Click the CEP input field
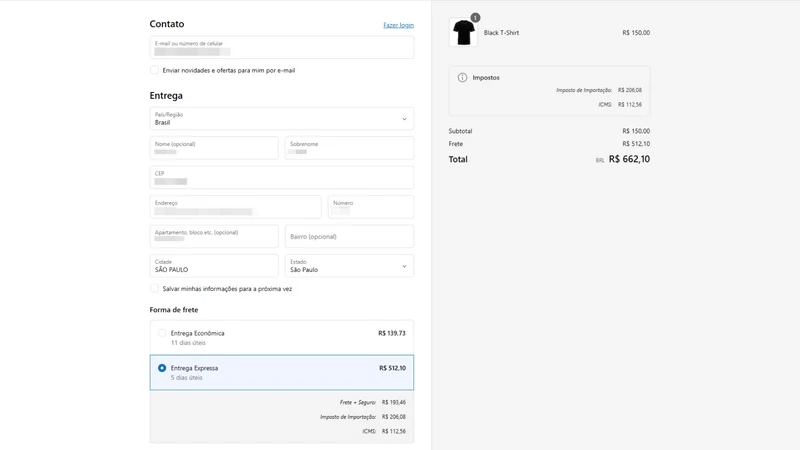 point(282,178)
